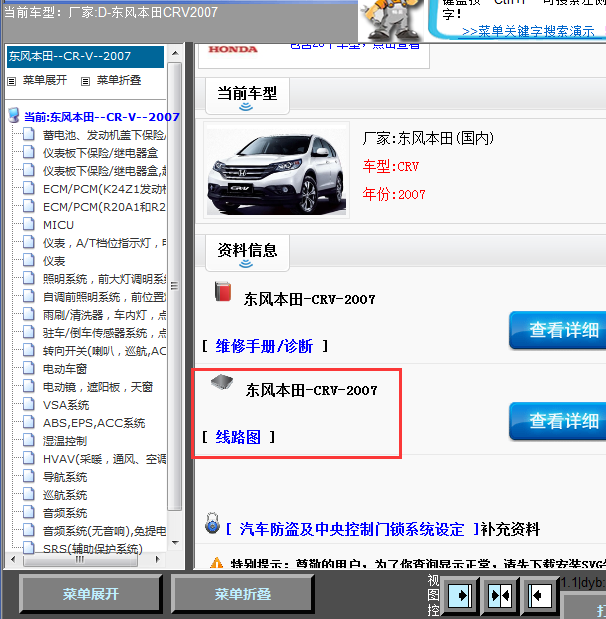Open ECM/PCM(R20A1和R2 tree item

click(x=104, y=207)
